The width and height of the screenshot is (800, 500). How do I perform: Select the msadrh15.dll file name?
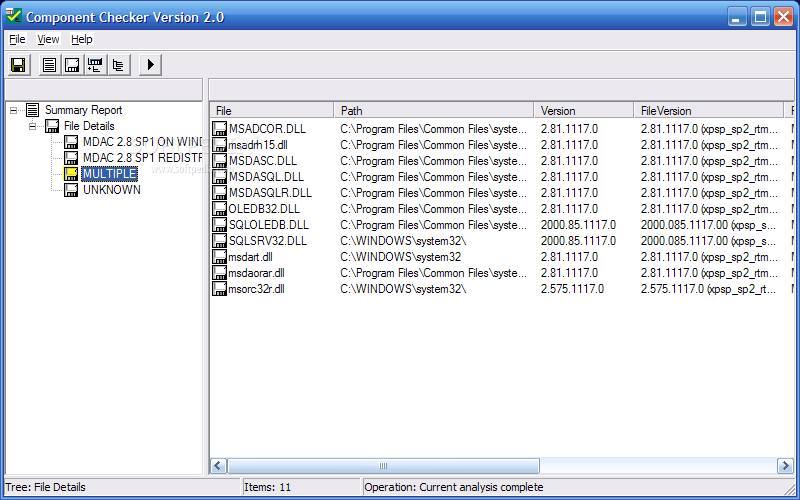pyautogui.click(x=258, y=145)
